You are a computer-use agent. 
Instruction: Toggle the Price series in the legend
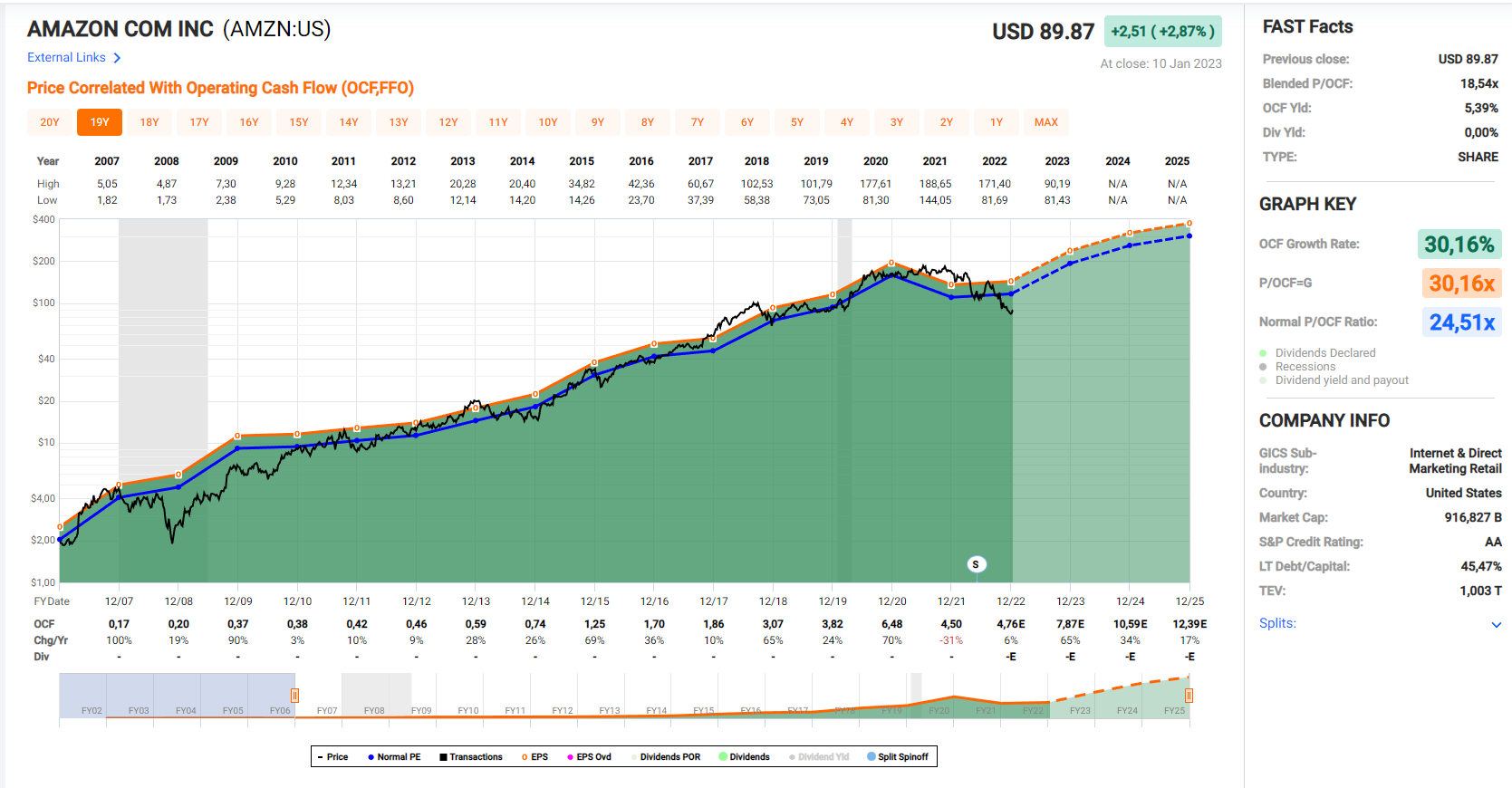coord(332,757)
